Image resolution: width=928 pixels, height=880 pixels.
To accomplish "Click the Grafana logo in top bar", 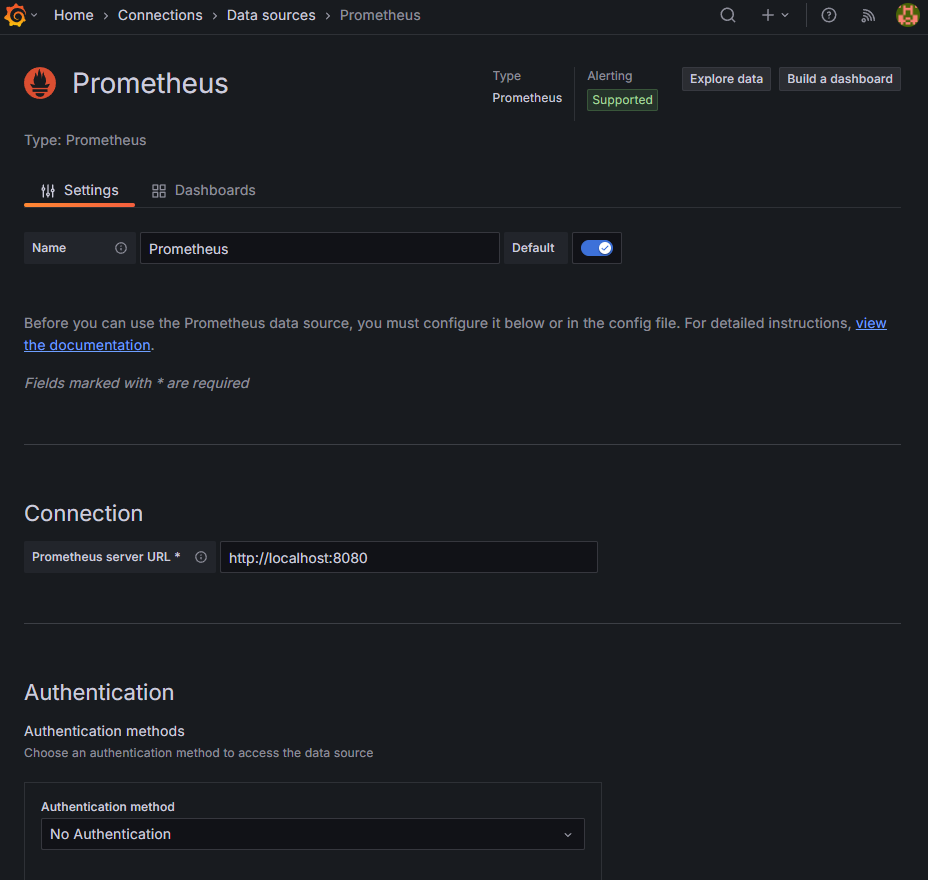I will pyautogui.click(x=15, y=15).
